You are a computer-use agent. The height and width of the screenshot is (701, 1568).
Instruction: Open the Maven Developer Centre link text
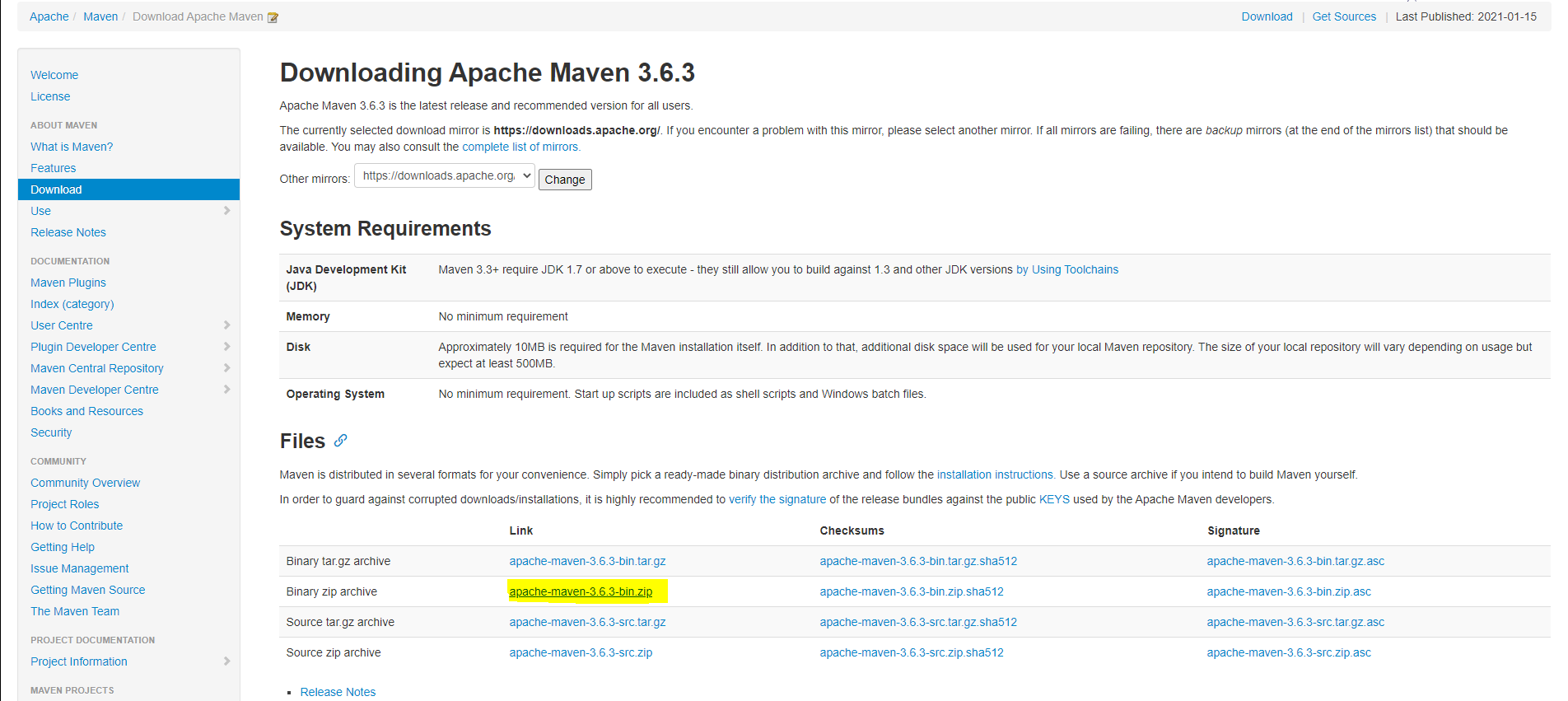coord(95,390)
